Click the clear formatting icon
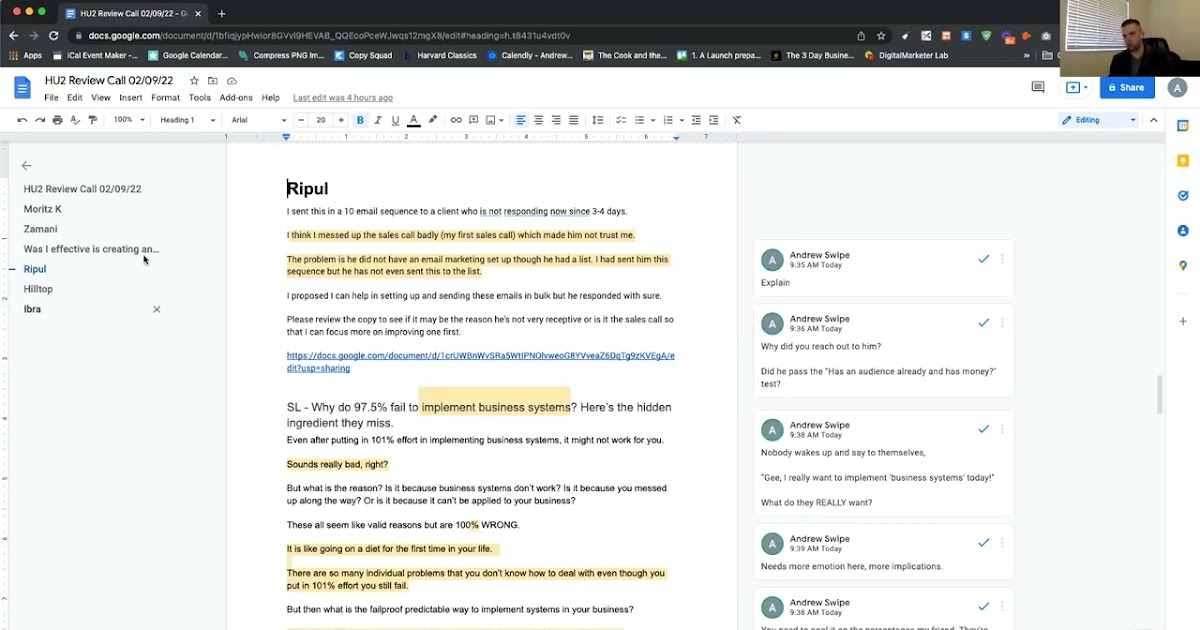The height and width of the screenshot is (630, 1200). (737, 120)
